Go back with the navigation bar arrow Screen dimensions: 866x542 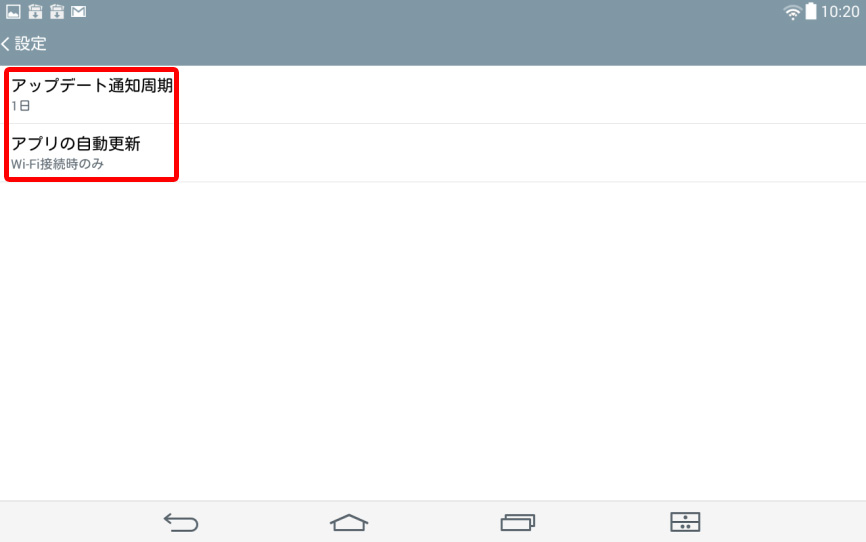181,522
